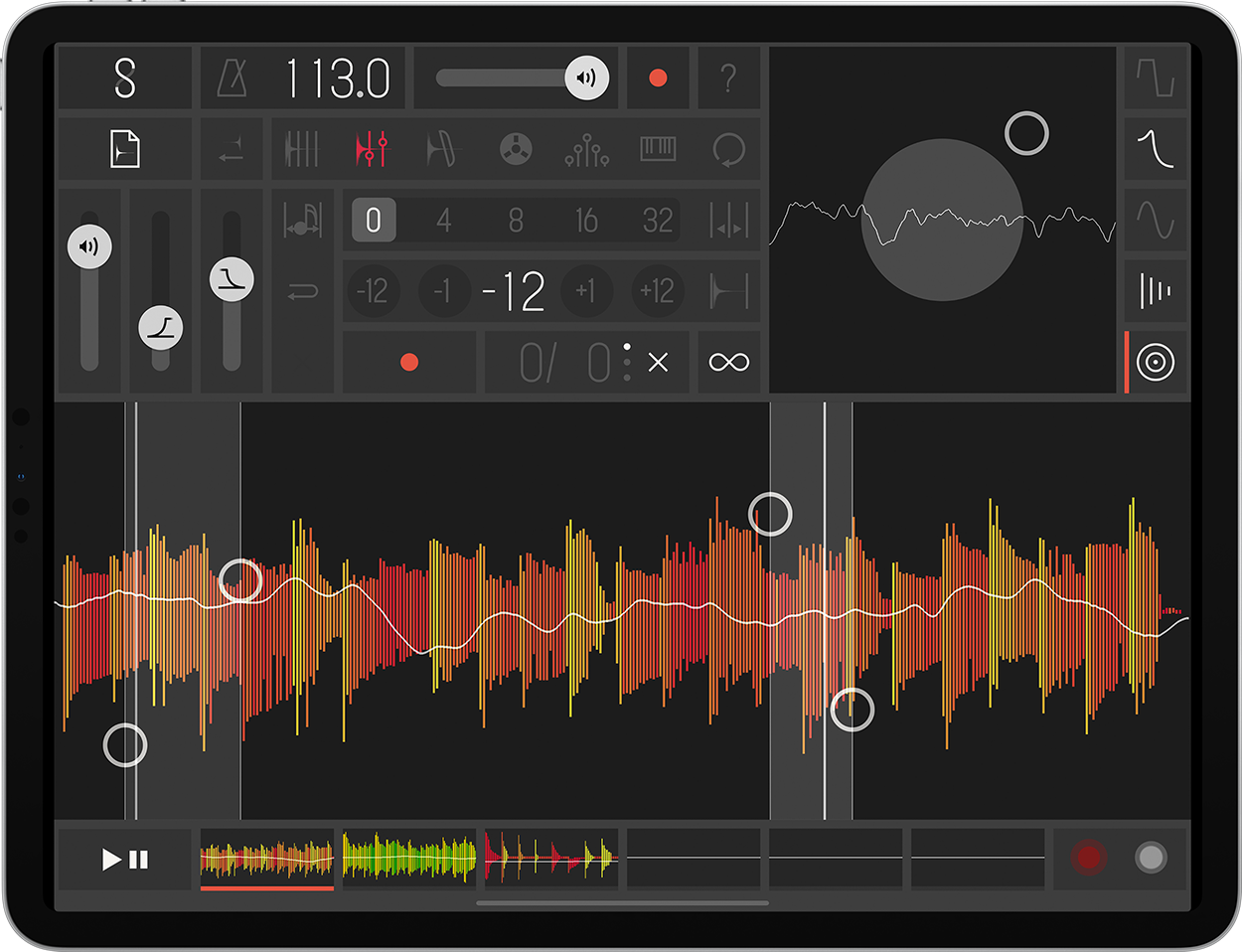Select the Arpeggiator play mode
1242x952 pixels.
(x=586, y=149)
